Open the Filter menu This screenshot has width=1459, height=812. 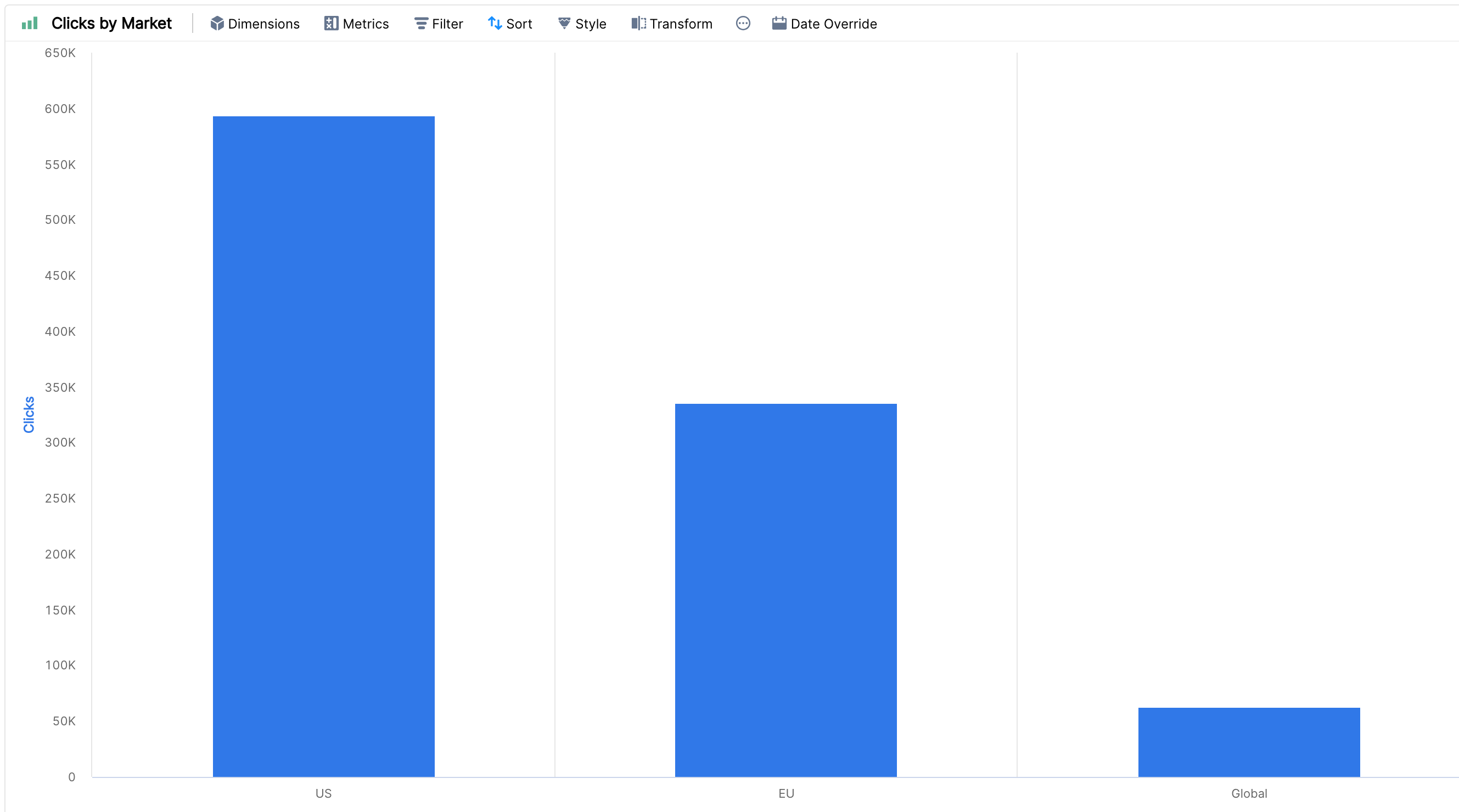tap(439, 24)
